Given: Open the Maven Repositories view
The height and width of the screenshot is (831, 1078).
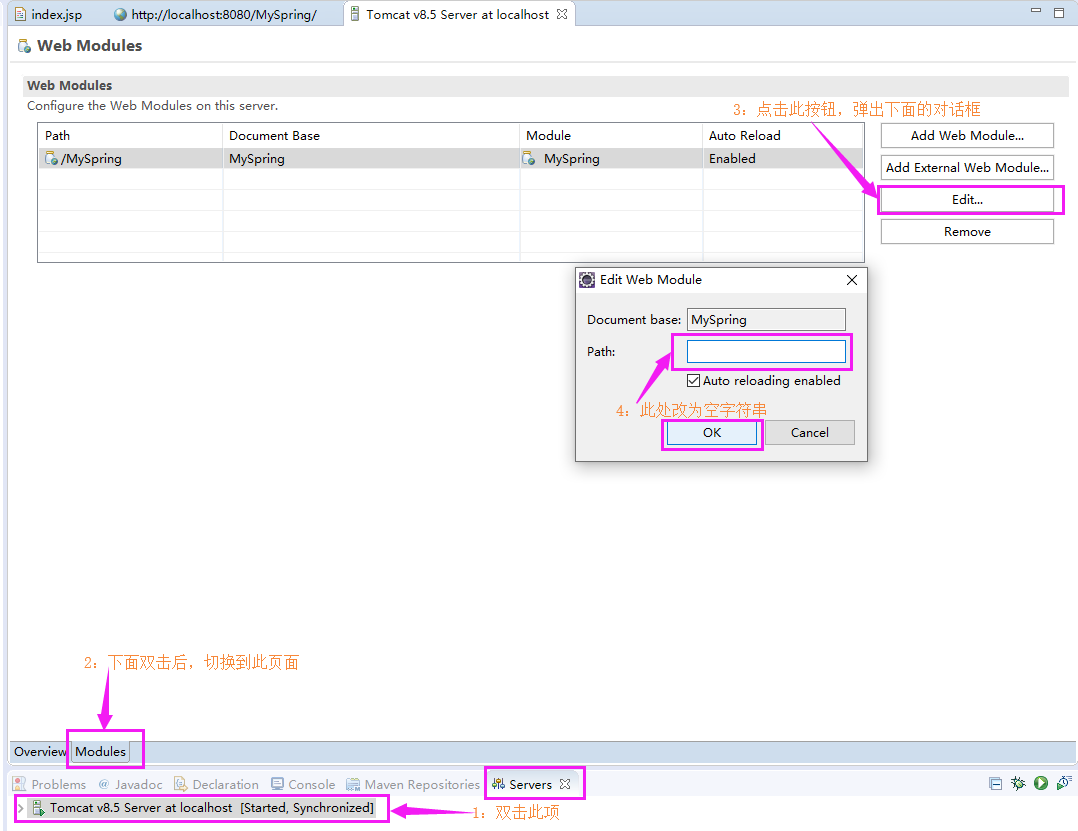Looking at the screenshot, I should click(413, 784).
